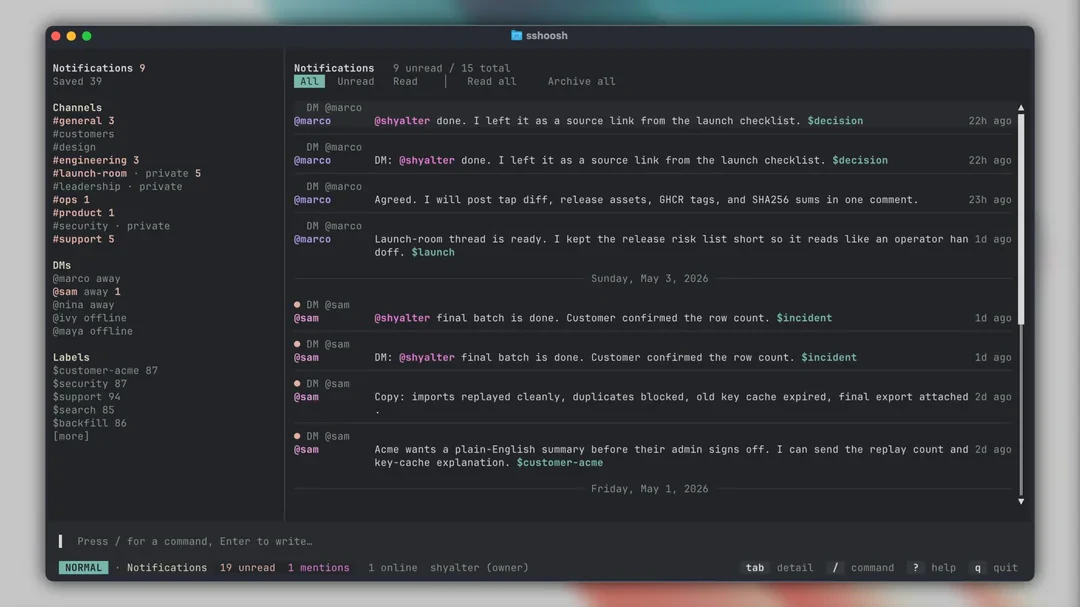Open DM with @ivy in sidebar
The height and width of the screenshot is (607, 1080).
click(x=90, y=318)
